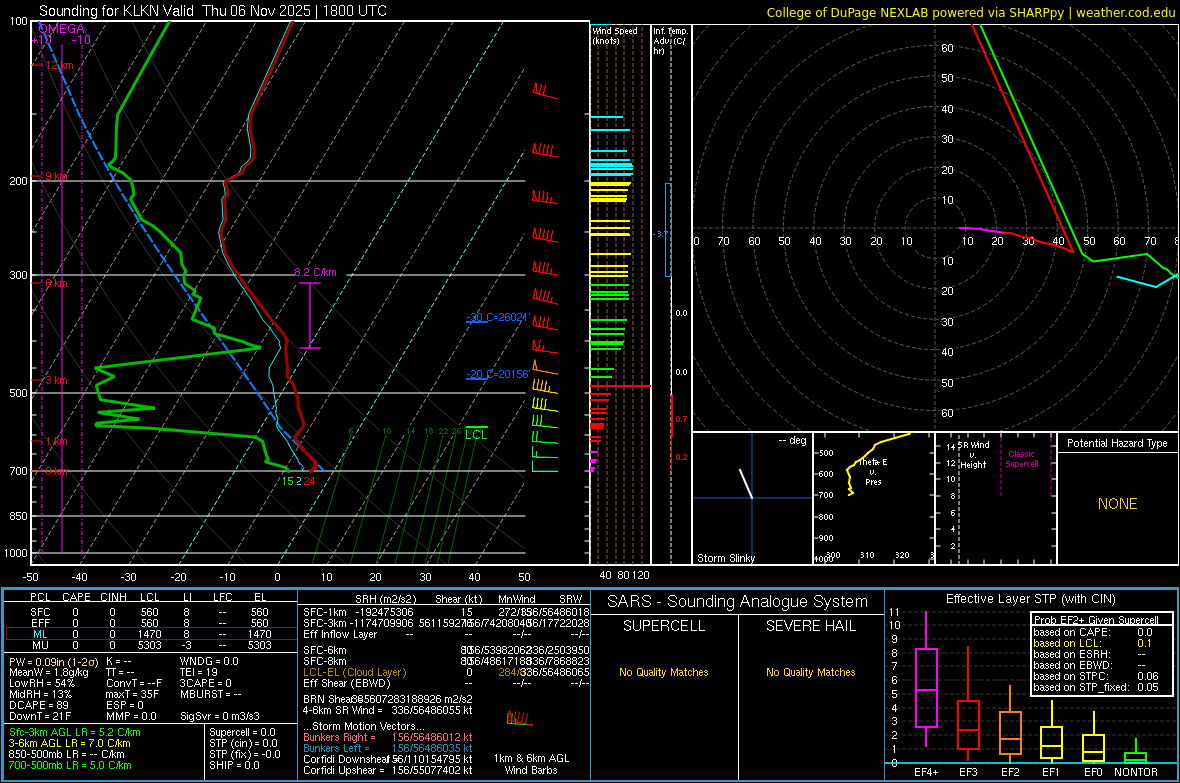Click the orange 'LCL-EL (Cloud Layer)' row label

(354, 672)
